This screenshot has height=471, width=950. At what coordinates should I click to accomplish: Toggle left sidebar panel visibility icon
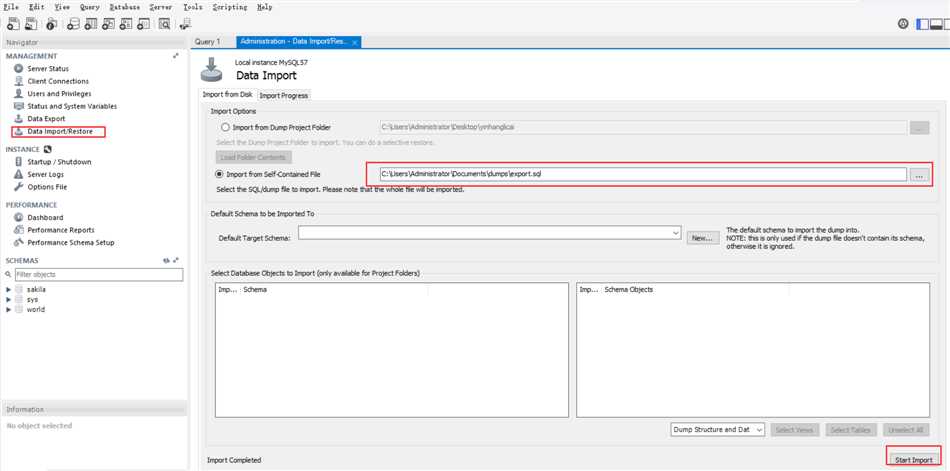pyautogui.click(x=922, y=24)
